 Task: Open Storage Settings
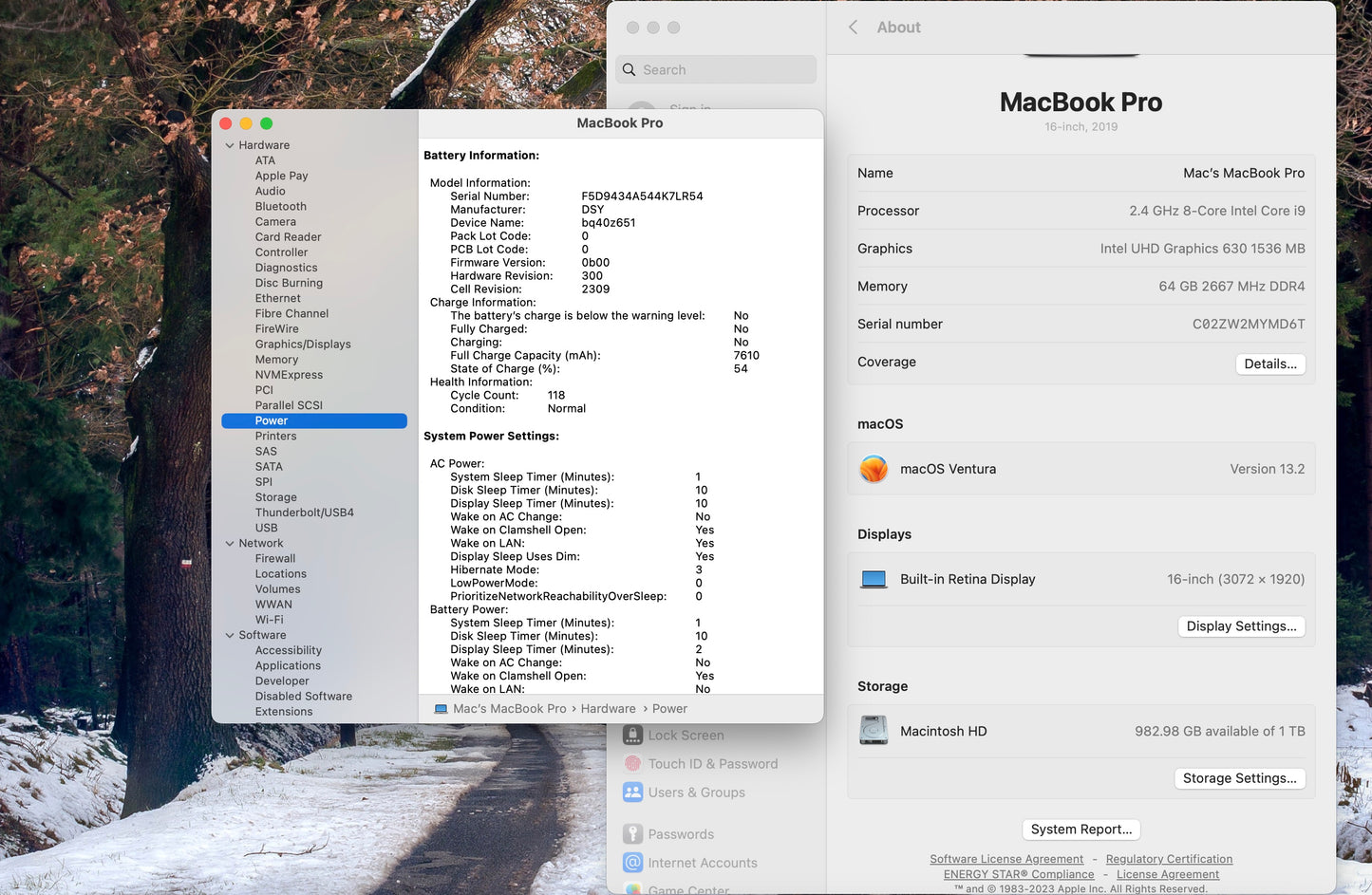point(1239,777)
